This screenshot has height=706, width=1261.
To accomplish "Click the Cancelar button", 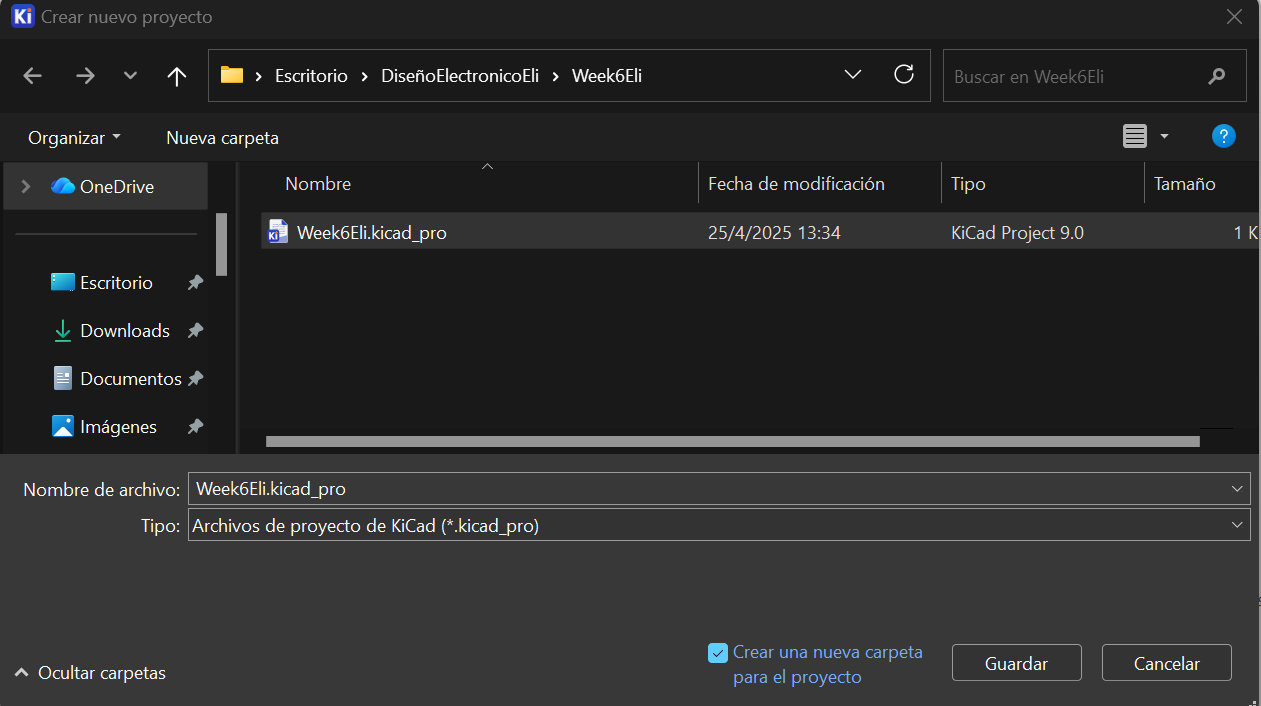I will tap(1166, 663).
